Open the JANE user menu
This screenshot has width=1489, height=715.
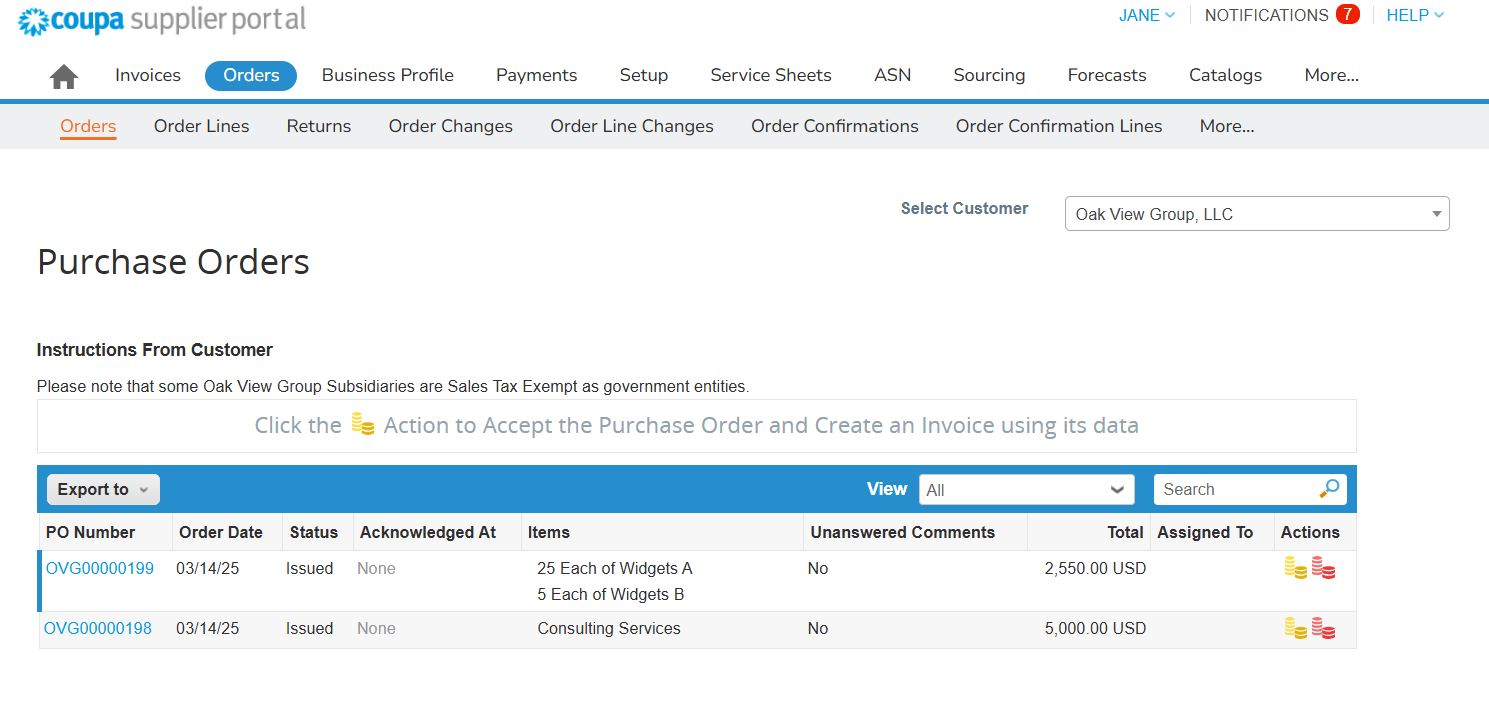click(x=1147, y=15)
